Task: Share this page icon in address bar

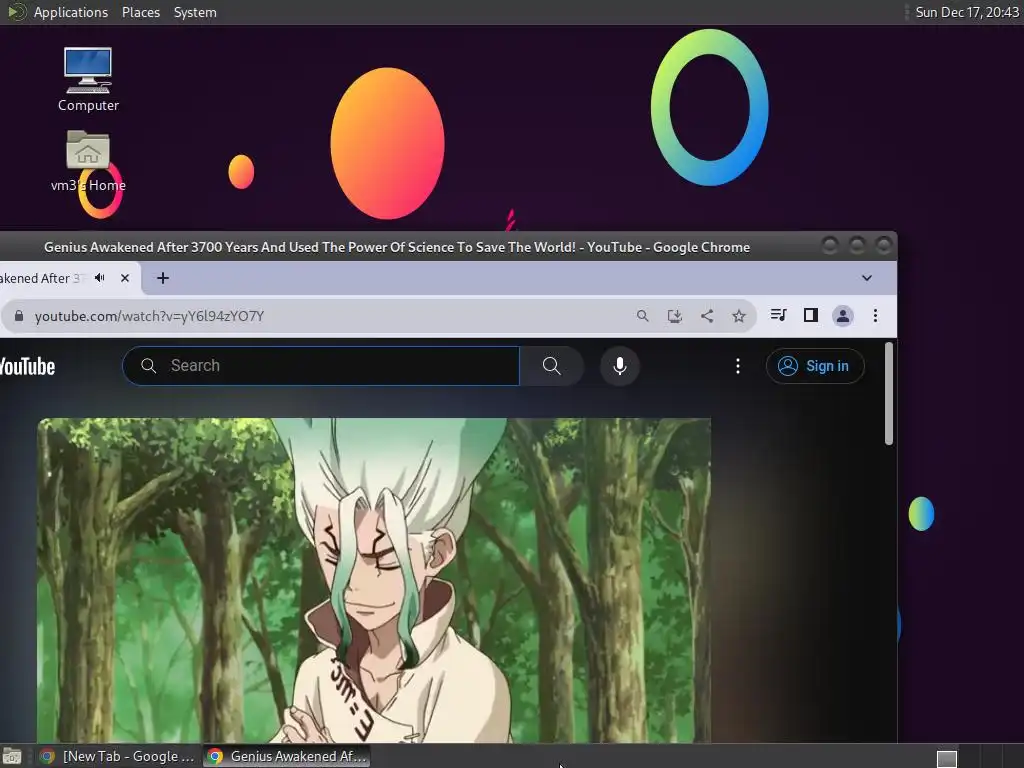Action: coord(707,316)
